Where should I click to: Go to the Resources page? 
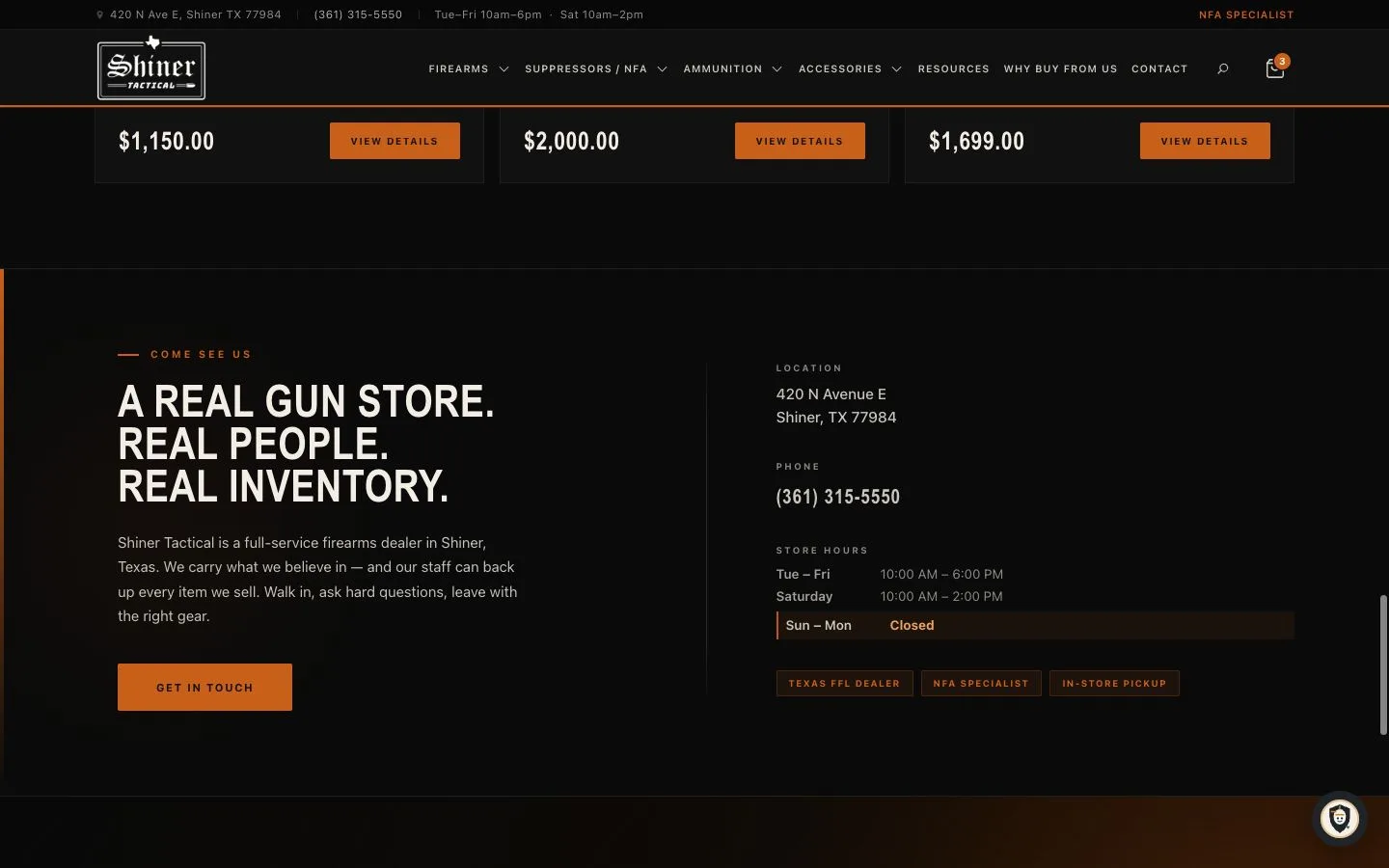pyautogui.click(x=953, y=69)
